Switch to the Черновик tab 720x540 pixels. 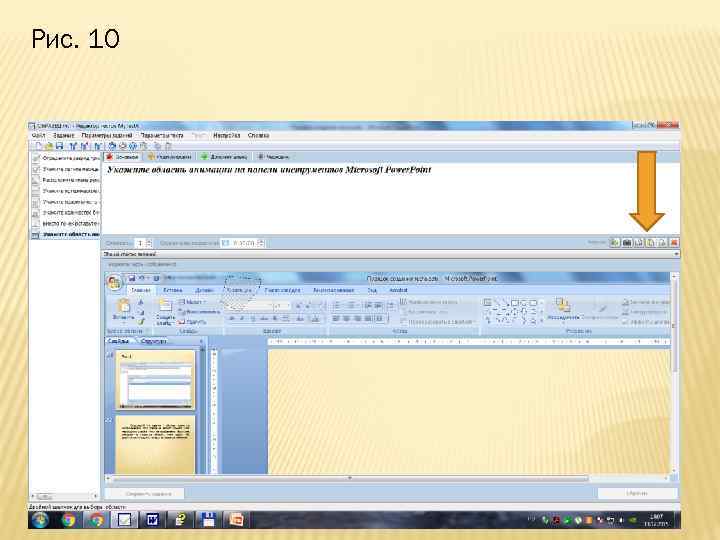[273, 157]
